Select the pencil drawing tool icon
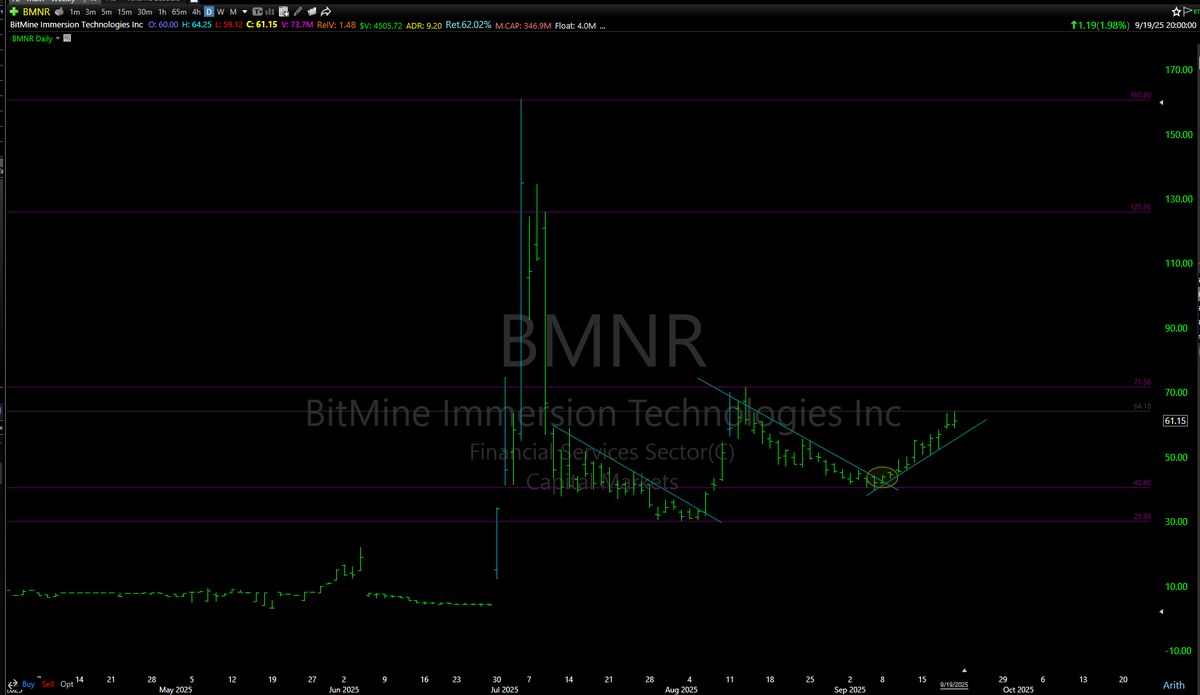This screenshot has width=1200, height=695. (x=298, y=12)
